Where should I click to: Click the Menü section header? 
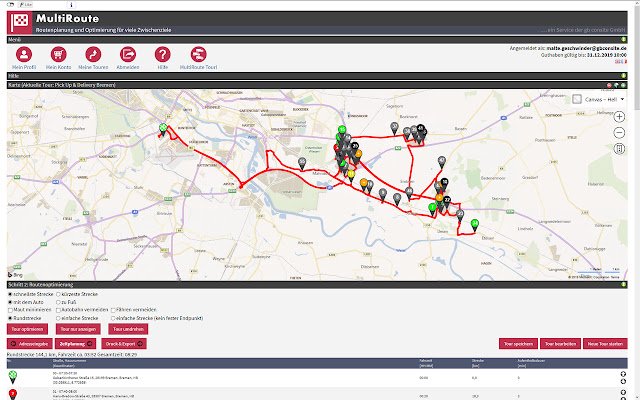click(317, 40)
